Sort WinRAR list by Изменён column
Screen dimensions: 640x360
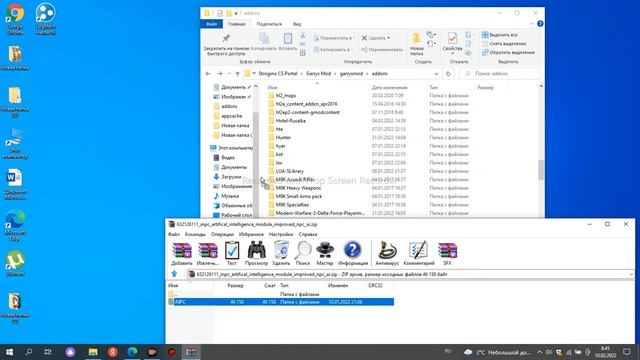[338, 285]
